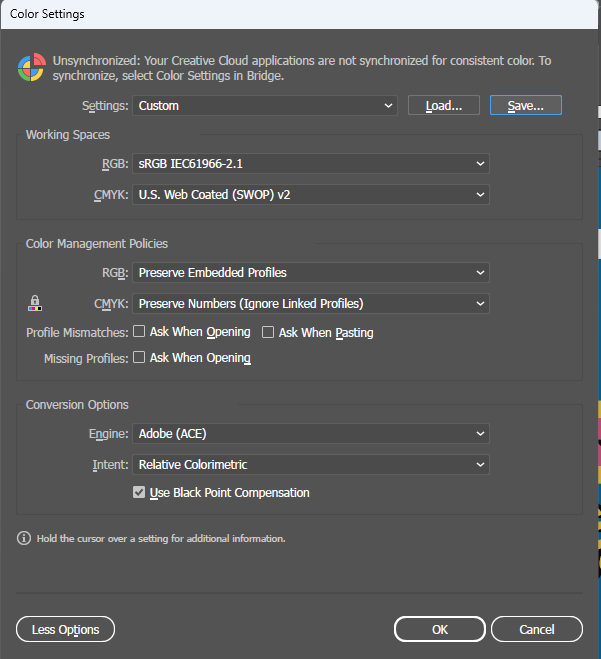
Task: Click the Intent label
Action: (110, 464)
